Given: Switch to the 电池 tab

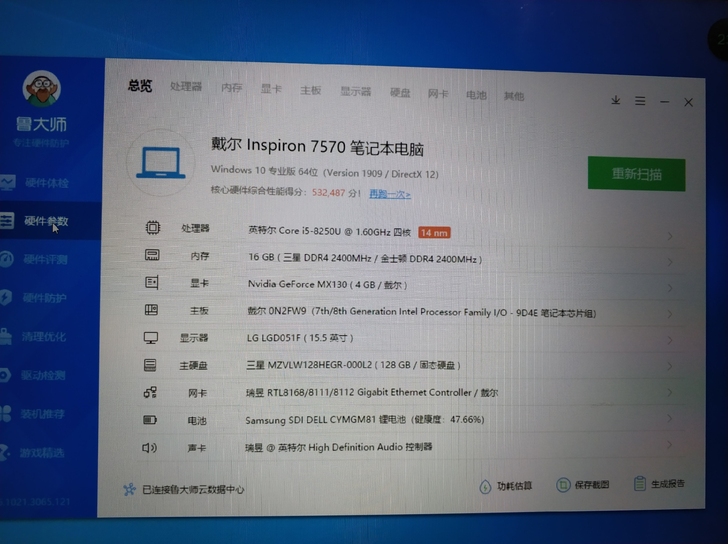Looking at the screenshot, I should pos(476,95).
